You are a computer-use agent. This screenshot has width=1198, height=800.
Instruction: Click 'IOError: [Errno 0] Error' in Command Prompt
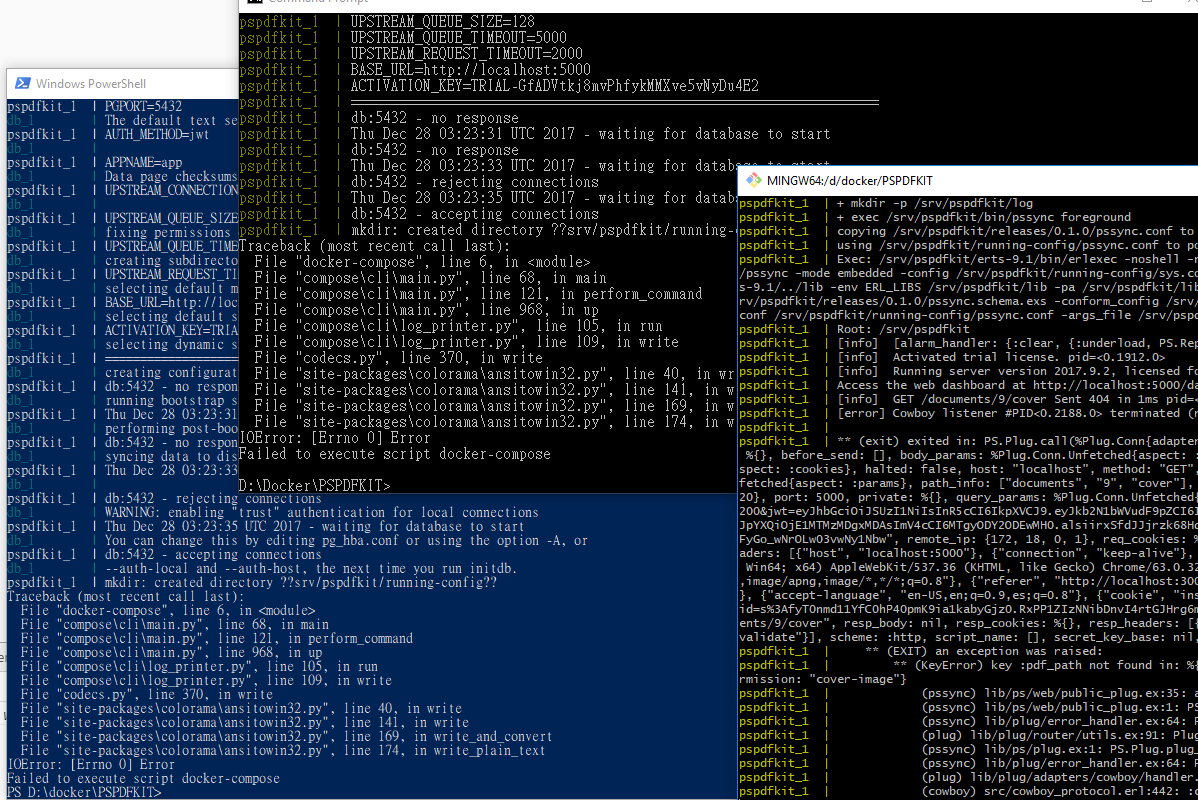tap(335, 439)
